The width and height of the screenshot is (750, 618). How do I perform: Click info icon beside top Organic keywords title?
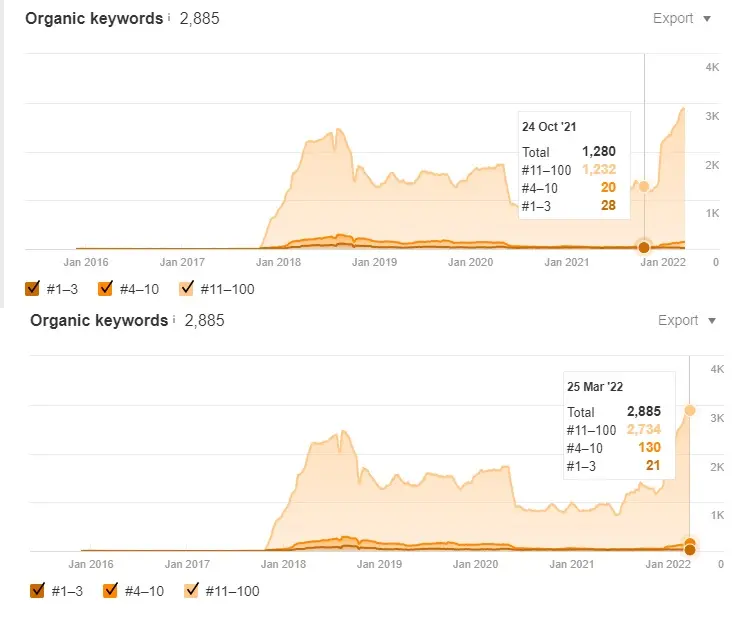pyautogui.click(x=168, y=17)
